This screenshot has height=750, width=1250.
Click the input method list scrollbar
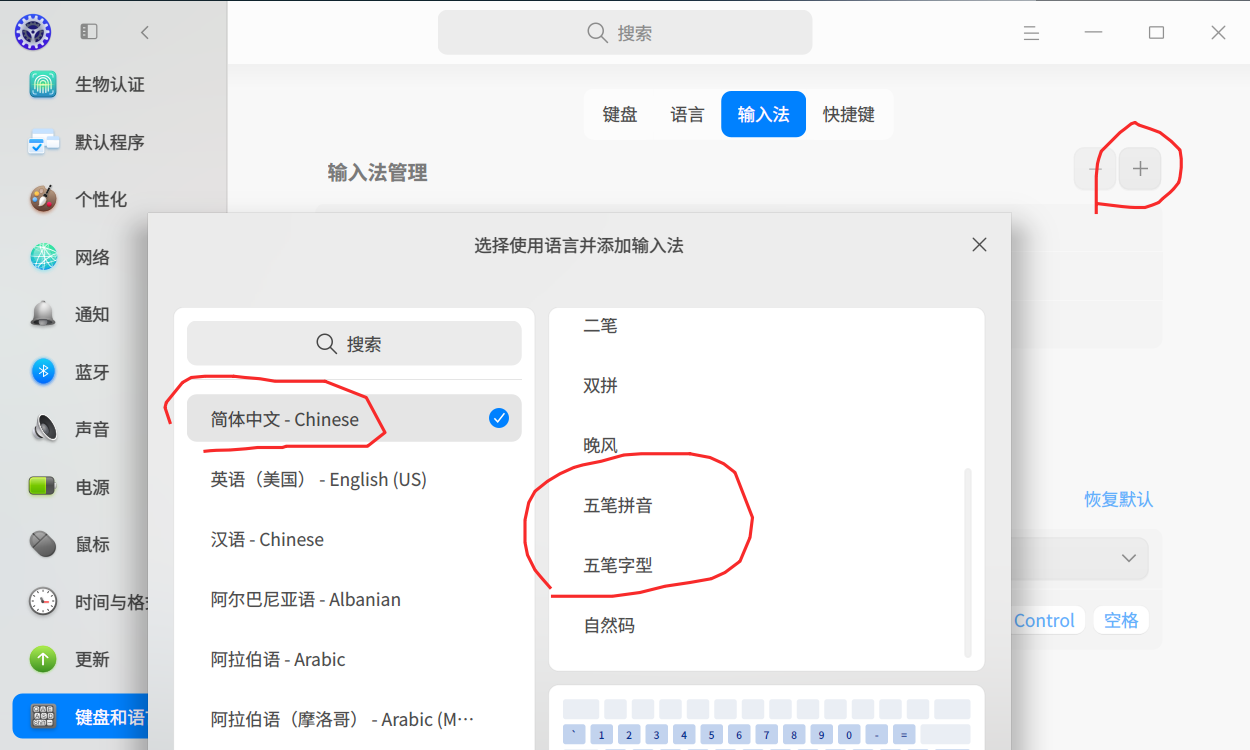pos(967,562)
